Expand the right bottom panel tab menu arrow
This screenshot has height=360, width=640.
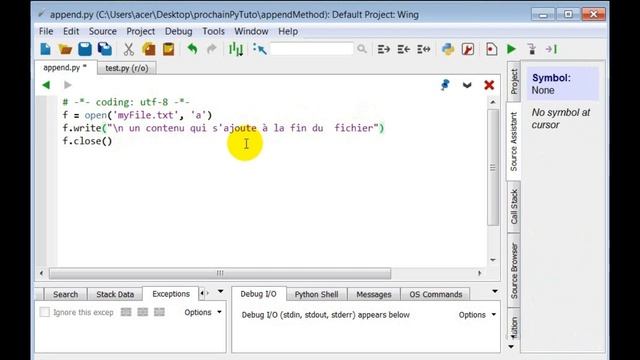[x=495, y=291]
